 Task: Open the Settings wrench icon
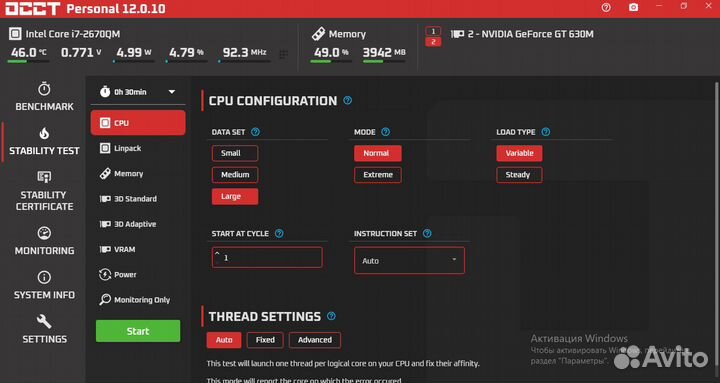click(x=44, y=321)
